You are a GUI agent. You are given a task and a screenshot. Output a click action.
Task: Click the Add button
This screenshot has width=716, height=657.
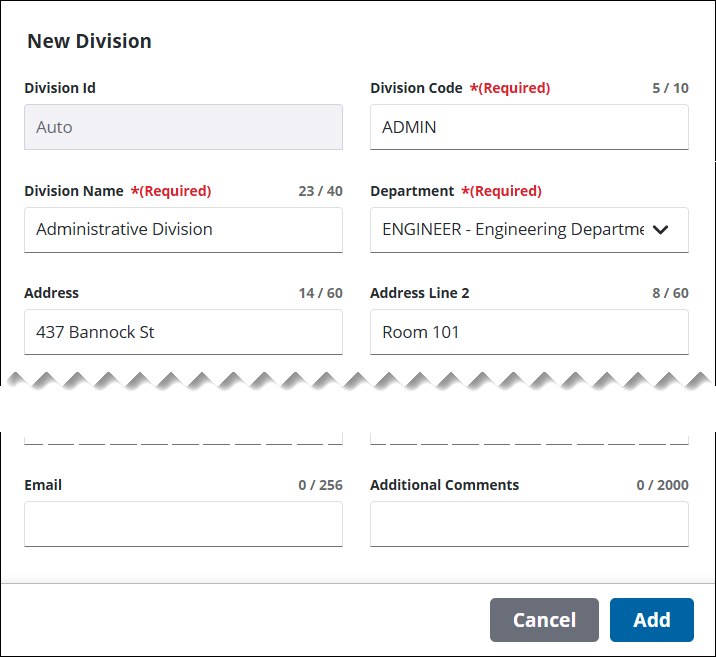point(651,620)
